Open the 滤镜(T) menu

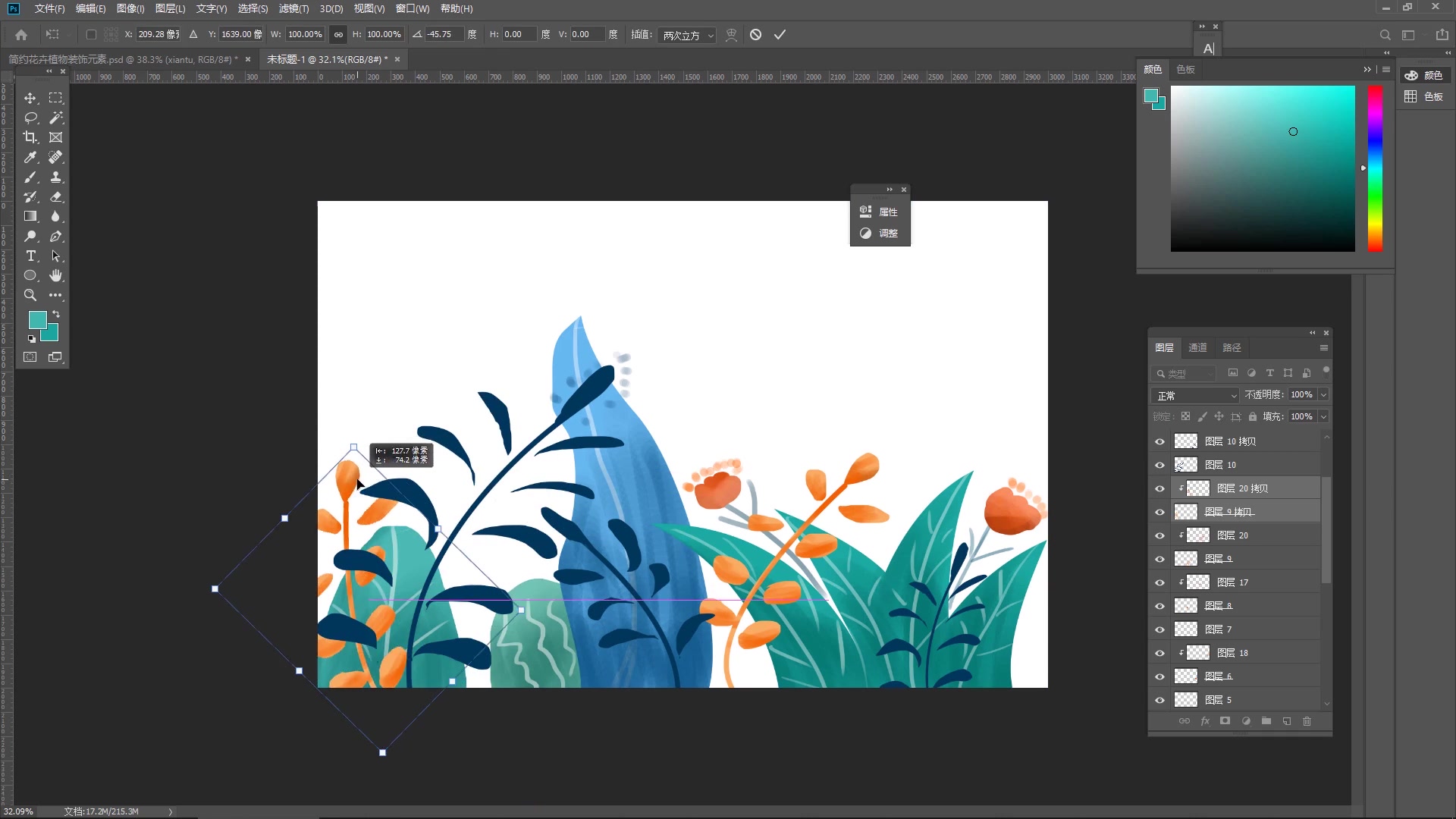click(x=293, y=8)
